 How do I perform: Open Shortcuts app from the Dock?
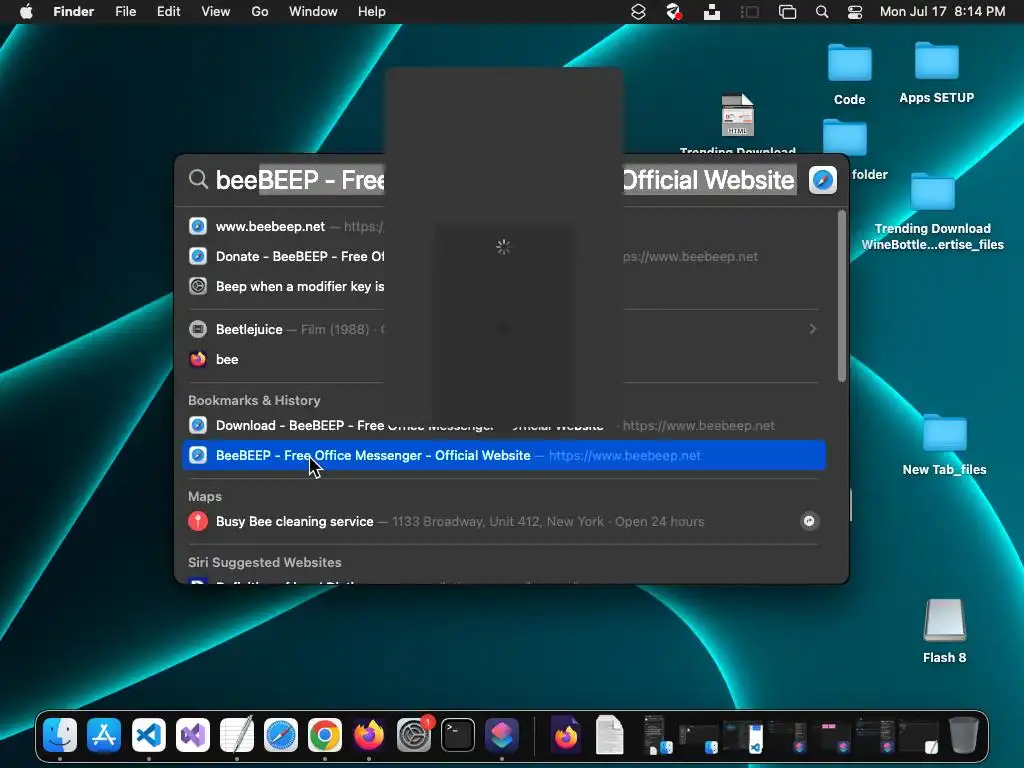pos(502,735)
